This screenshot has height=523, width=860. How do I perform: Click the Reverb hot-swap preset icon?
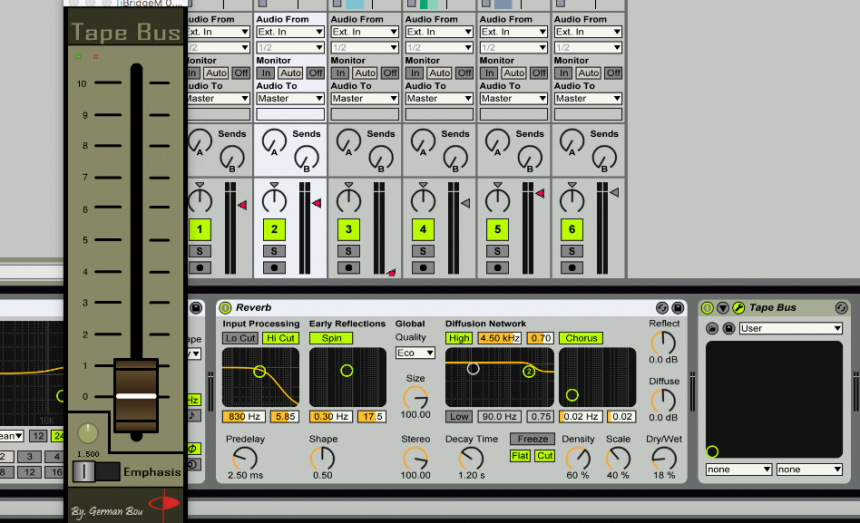click(661, 308)
